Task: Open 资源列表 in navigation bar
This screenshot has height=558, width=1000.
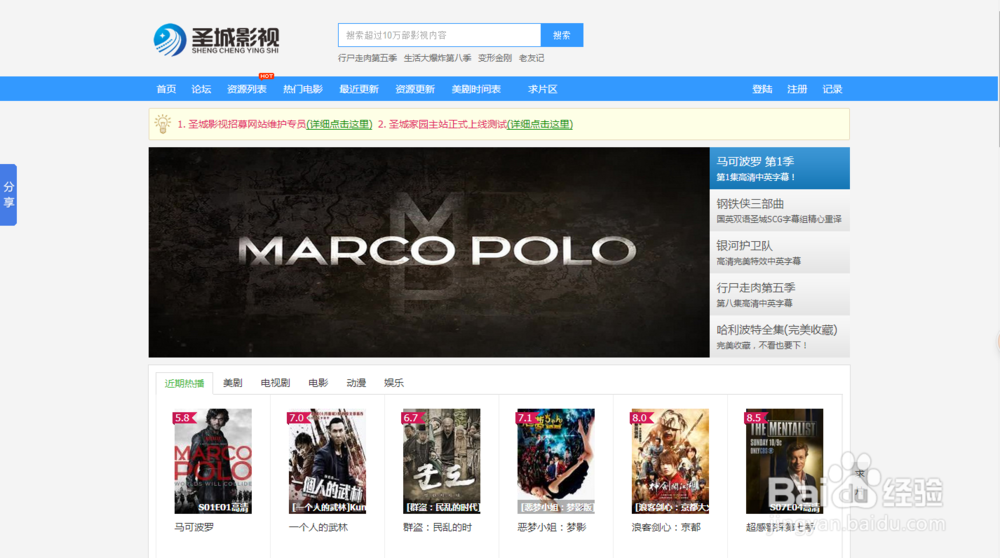Action: (247, 89)
